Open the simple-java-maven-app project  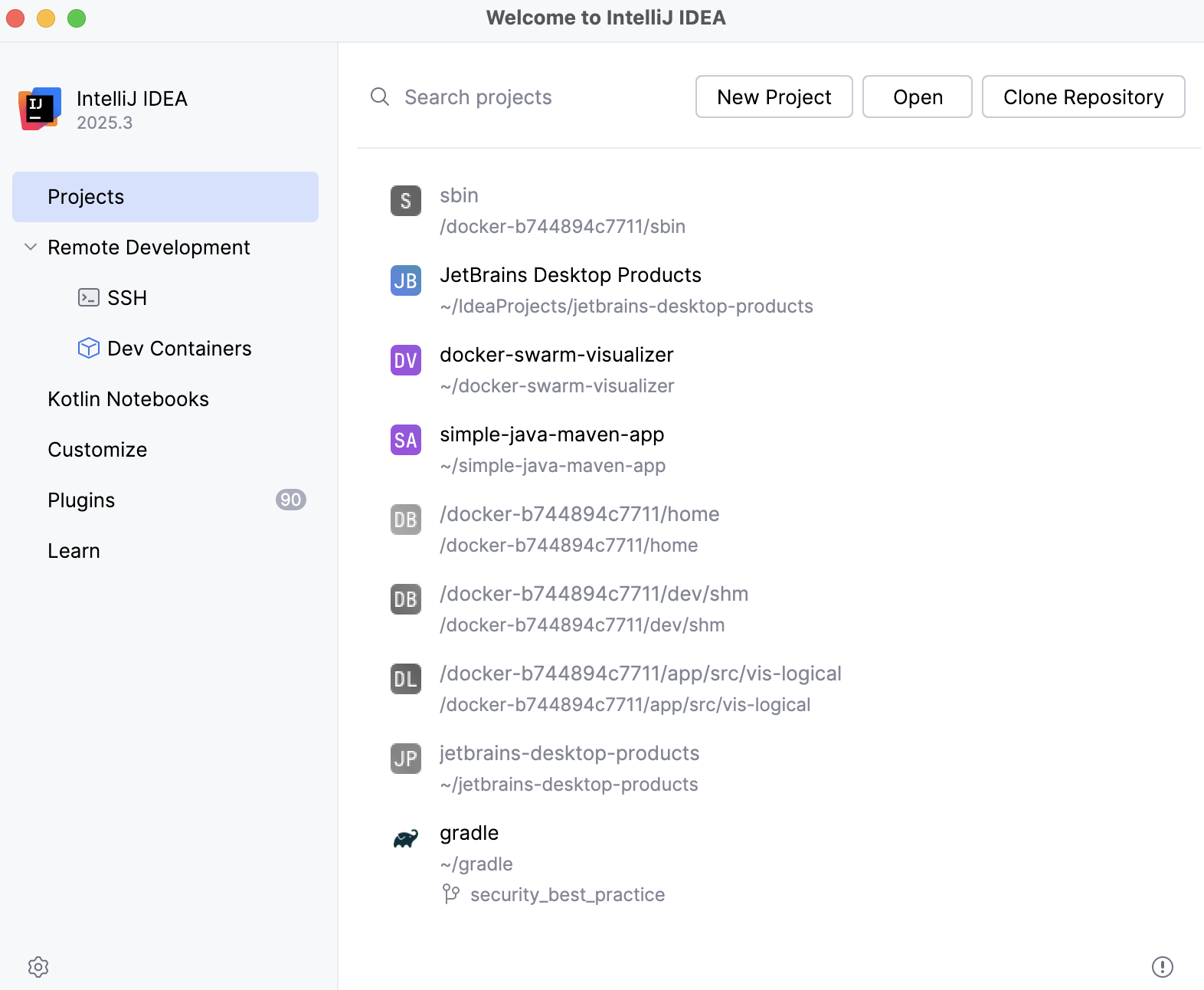pos(551,434)
